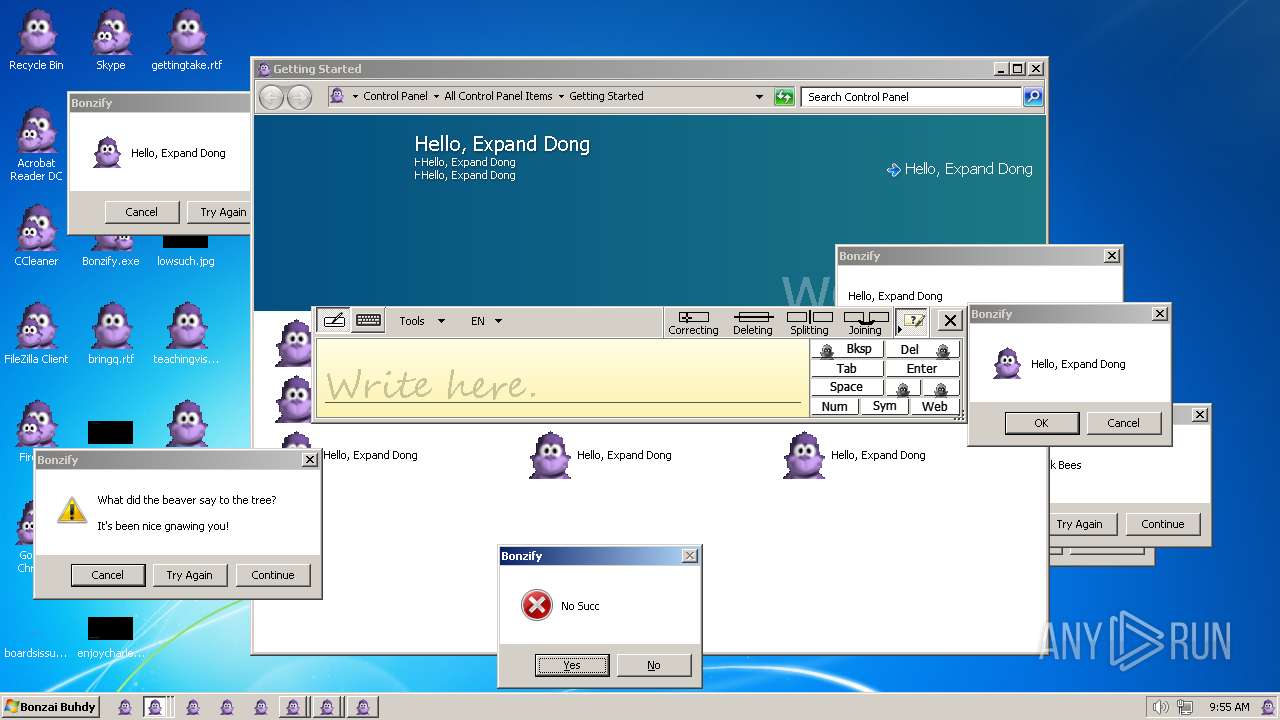
Task: Go back in Control Panel window
Action: 271,97
